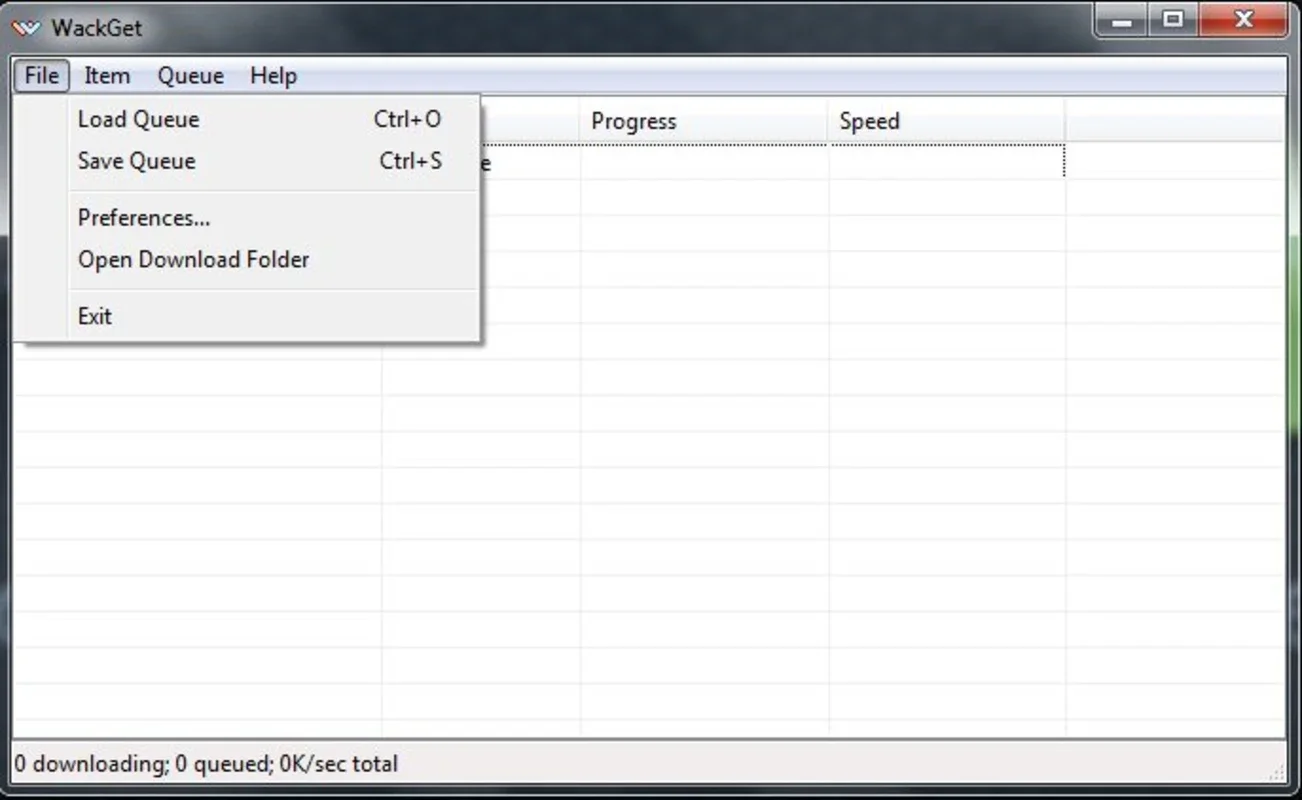Maximize the WackGet window

(x=1172, y=20)
